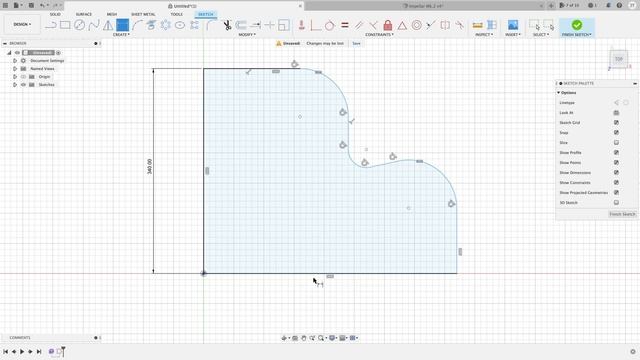
Task: Toggle the Snap checkbox
Action: (616, 133)
